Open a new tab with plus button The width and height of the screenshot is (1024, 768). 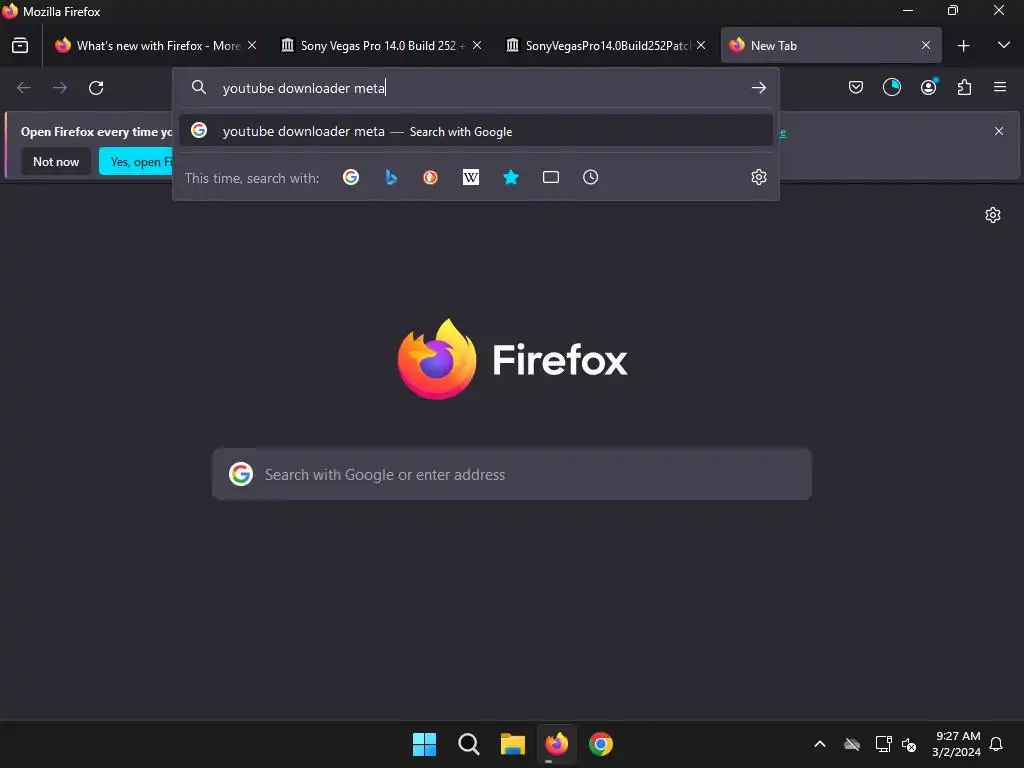963,46
